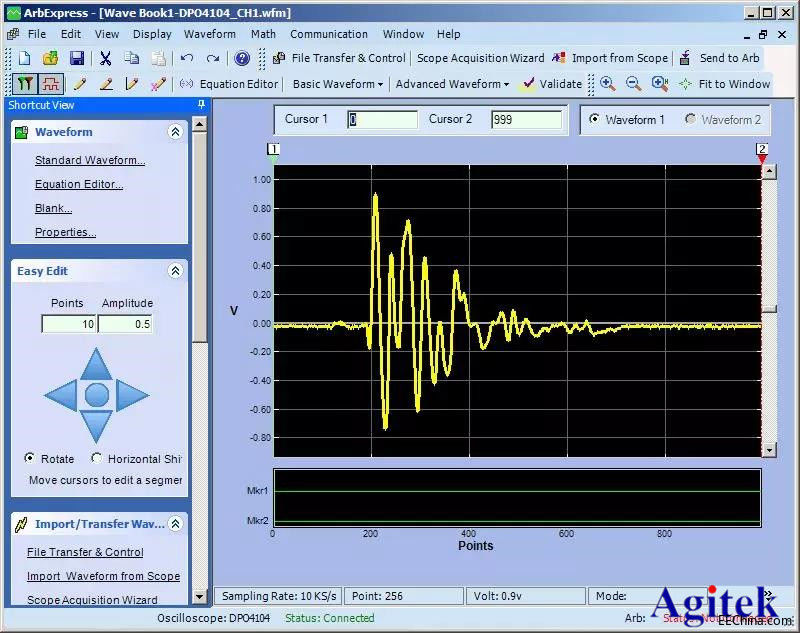This screenshot has width=800, height=633.
Task: Click File Transfer & Control toolbar icon
Action: [279, 58]
